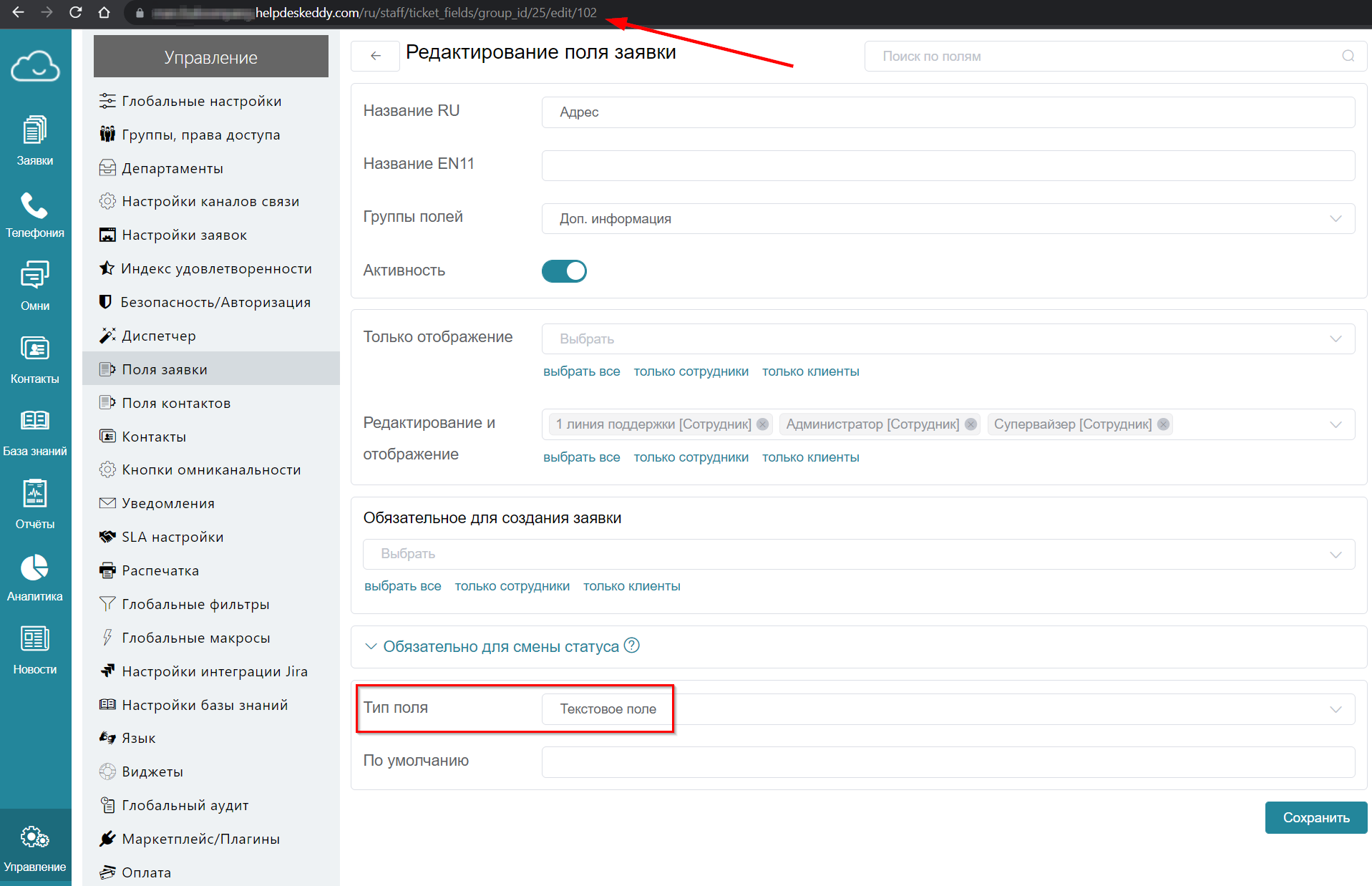Click только клиенты under Редактирование и отображение
This screenshot has width=1372, height=886.
tap(810, 457)
